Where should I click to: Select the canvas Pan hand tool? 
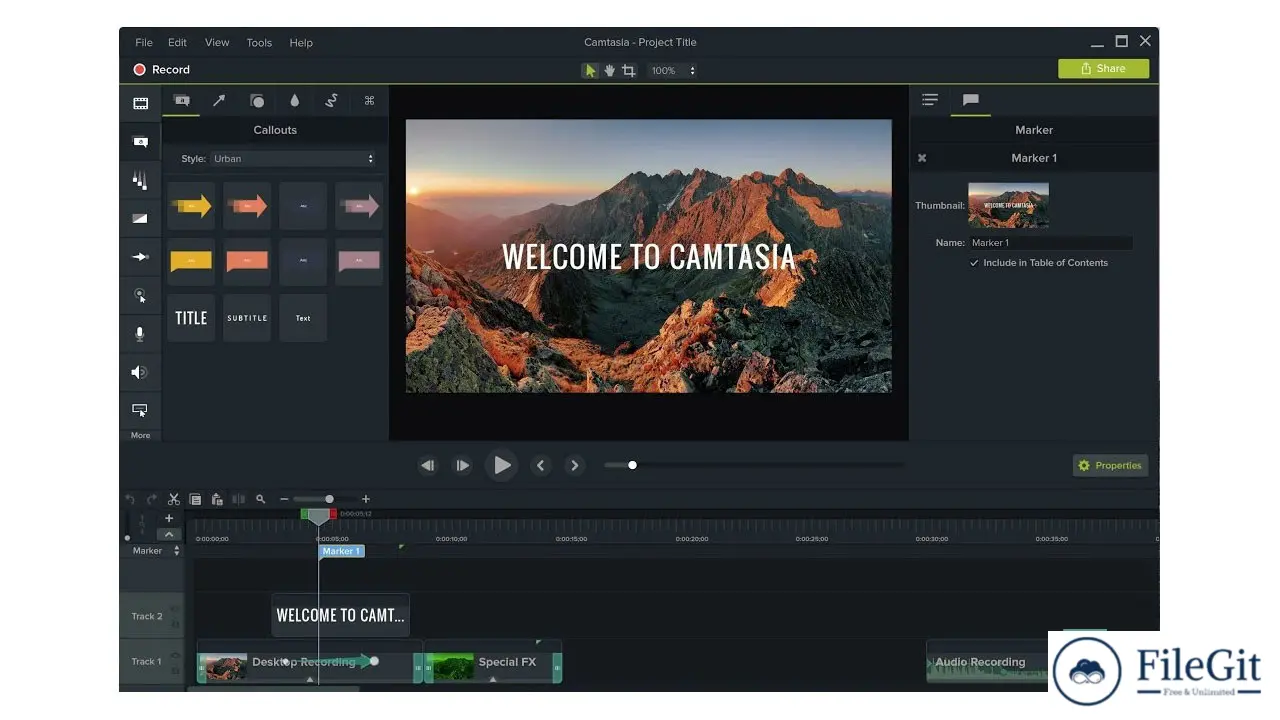(609, 70)
